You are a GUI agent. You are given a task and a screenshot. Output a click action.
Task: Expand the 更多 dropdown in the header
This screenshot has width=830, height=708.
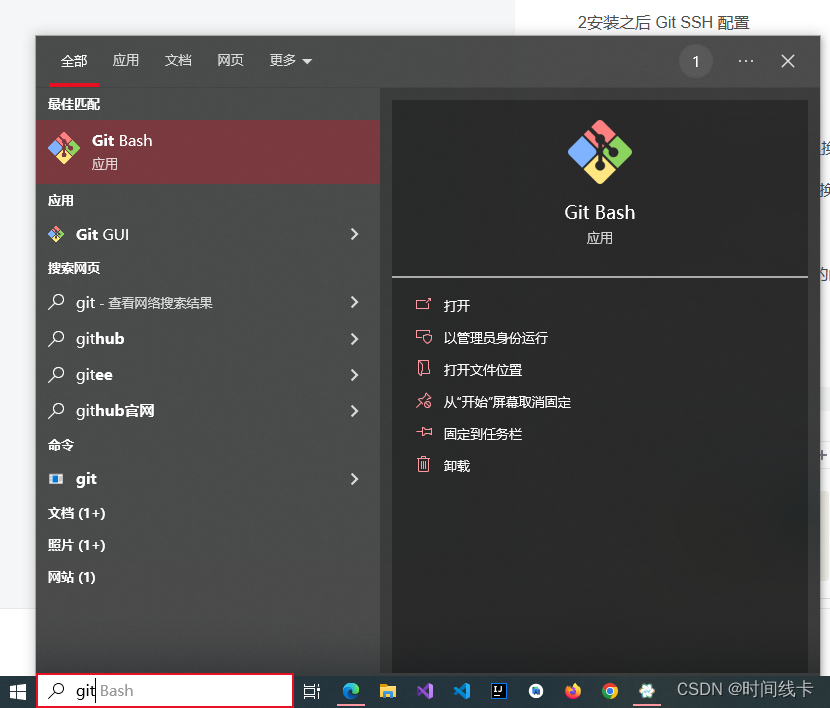pos(289,60)
